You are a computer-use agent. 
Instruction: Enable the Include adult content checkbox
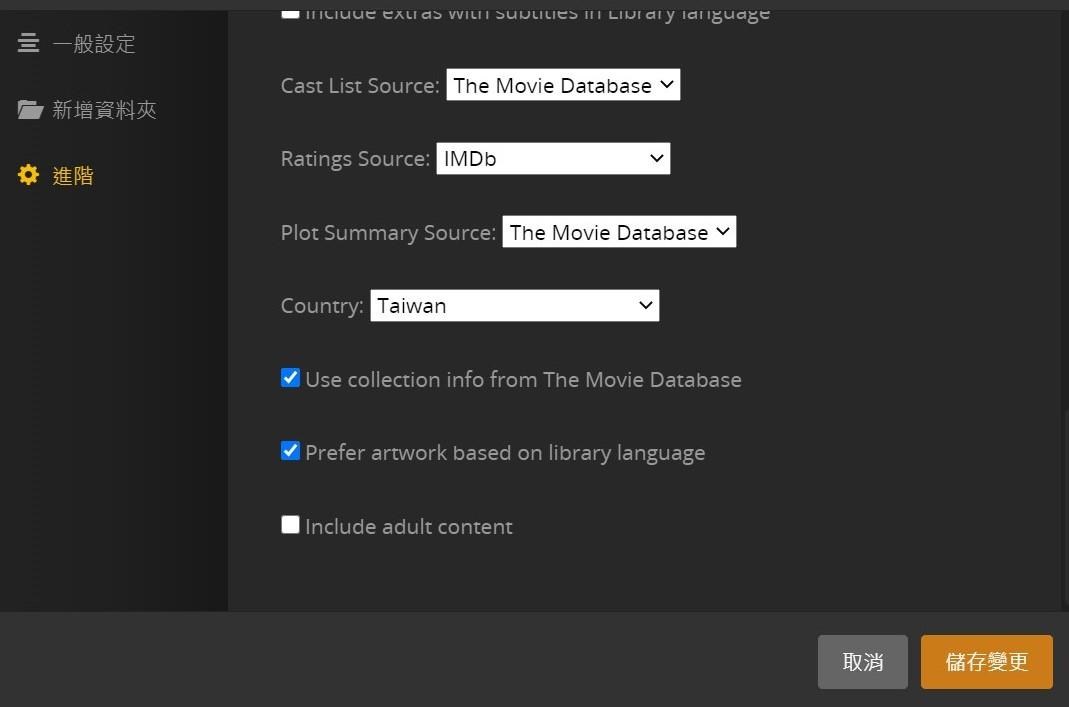click(290, 525)
